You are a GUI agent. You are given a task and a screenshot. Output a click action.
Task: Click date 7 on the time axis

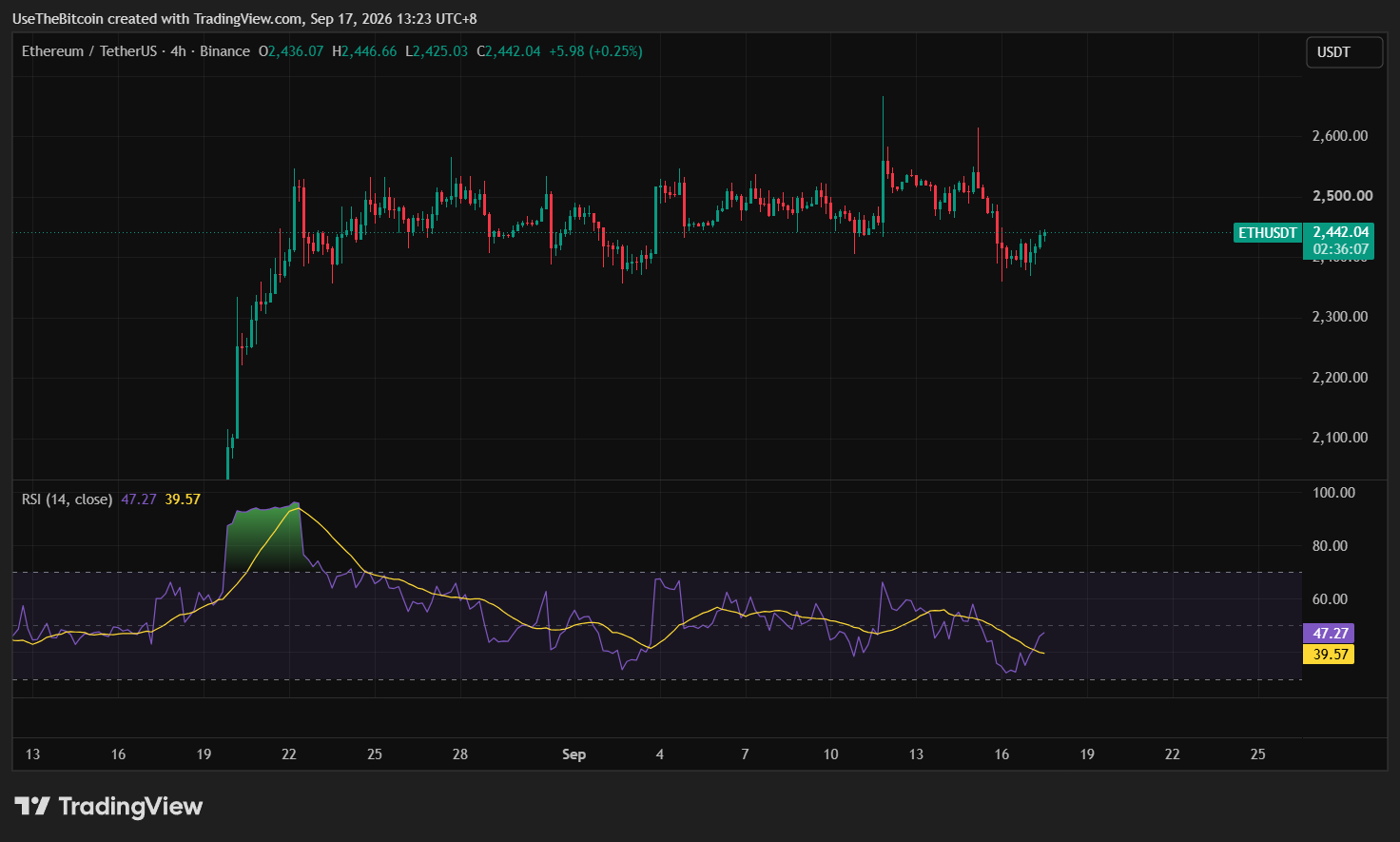coord(745,754)
